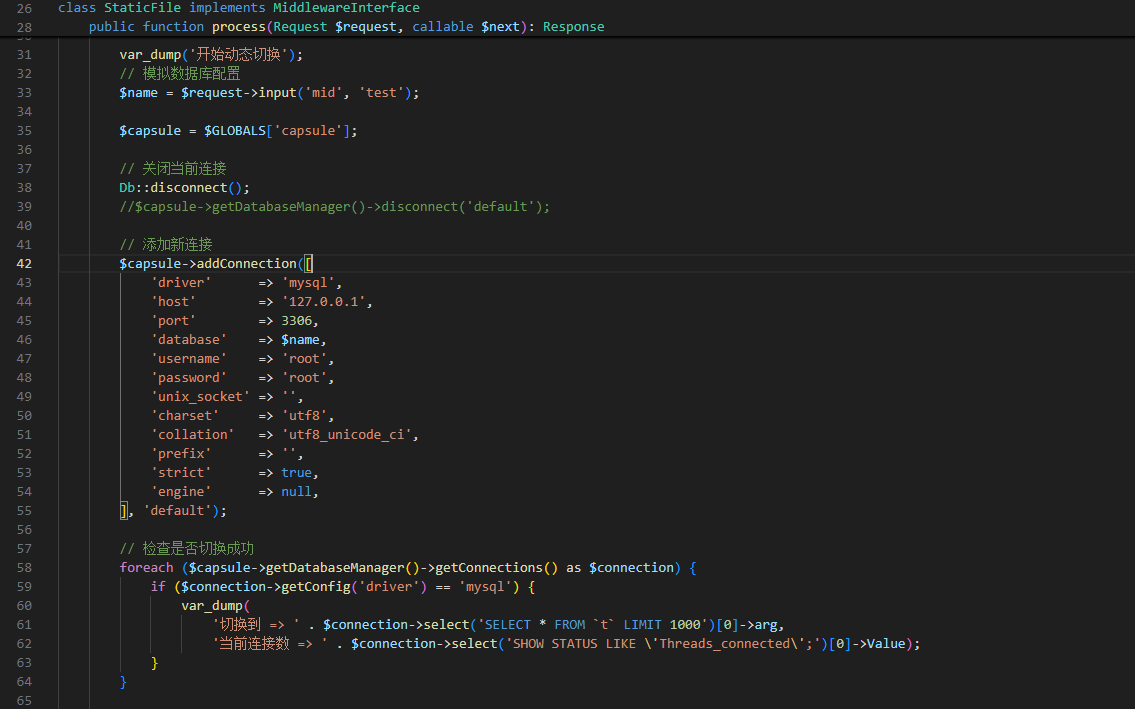Viewport: 1135px width, 709px height.
Task: Click the 'null' value on engine line
Action: click(297, 492)
